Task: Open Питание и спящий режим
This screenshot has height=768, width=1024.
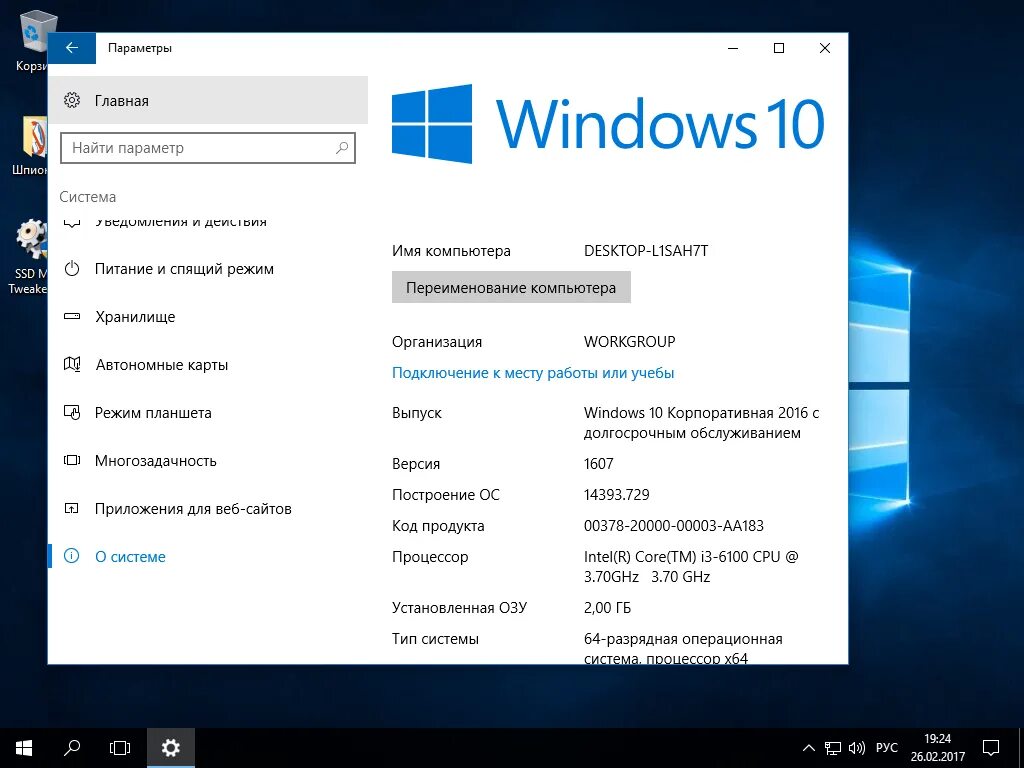Action: point(208,269)
